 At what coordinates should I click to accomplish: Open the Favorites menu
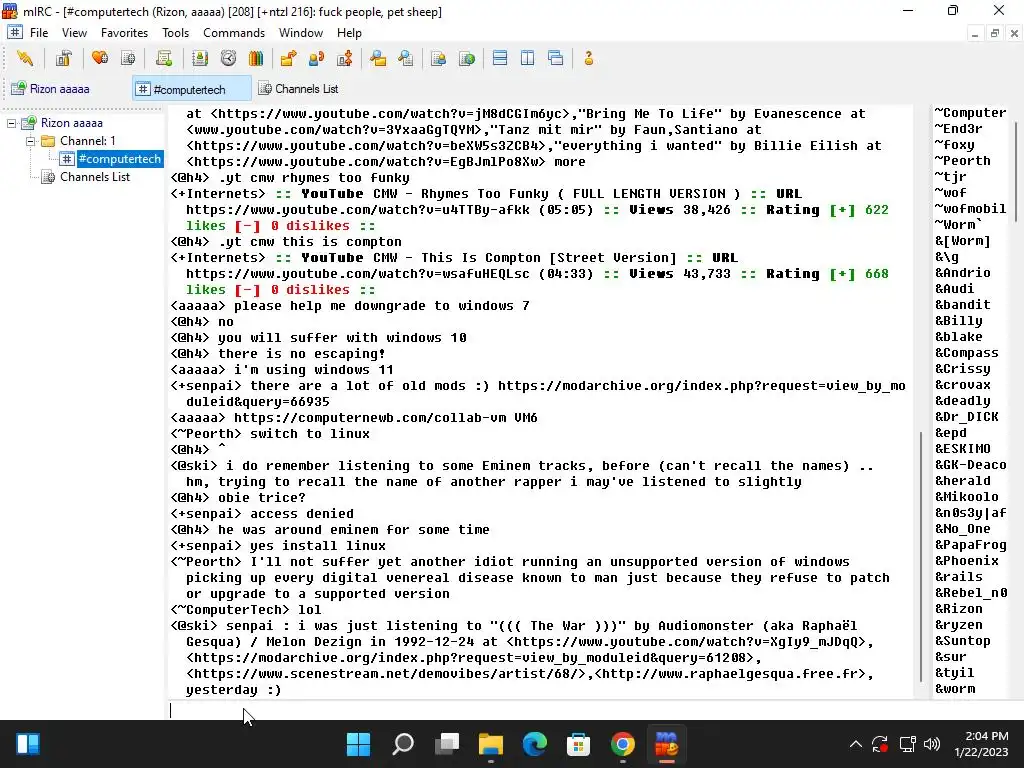[x=124, y=33]
